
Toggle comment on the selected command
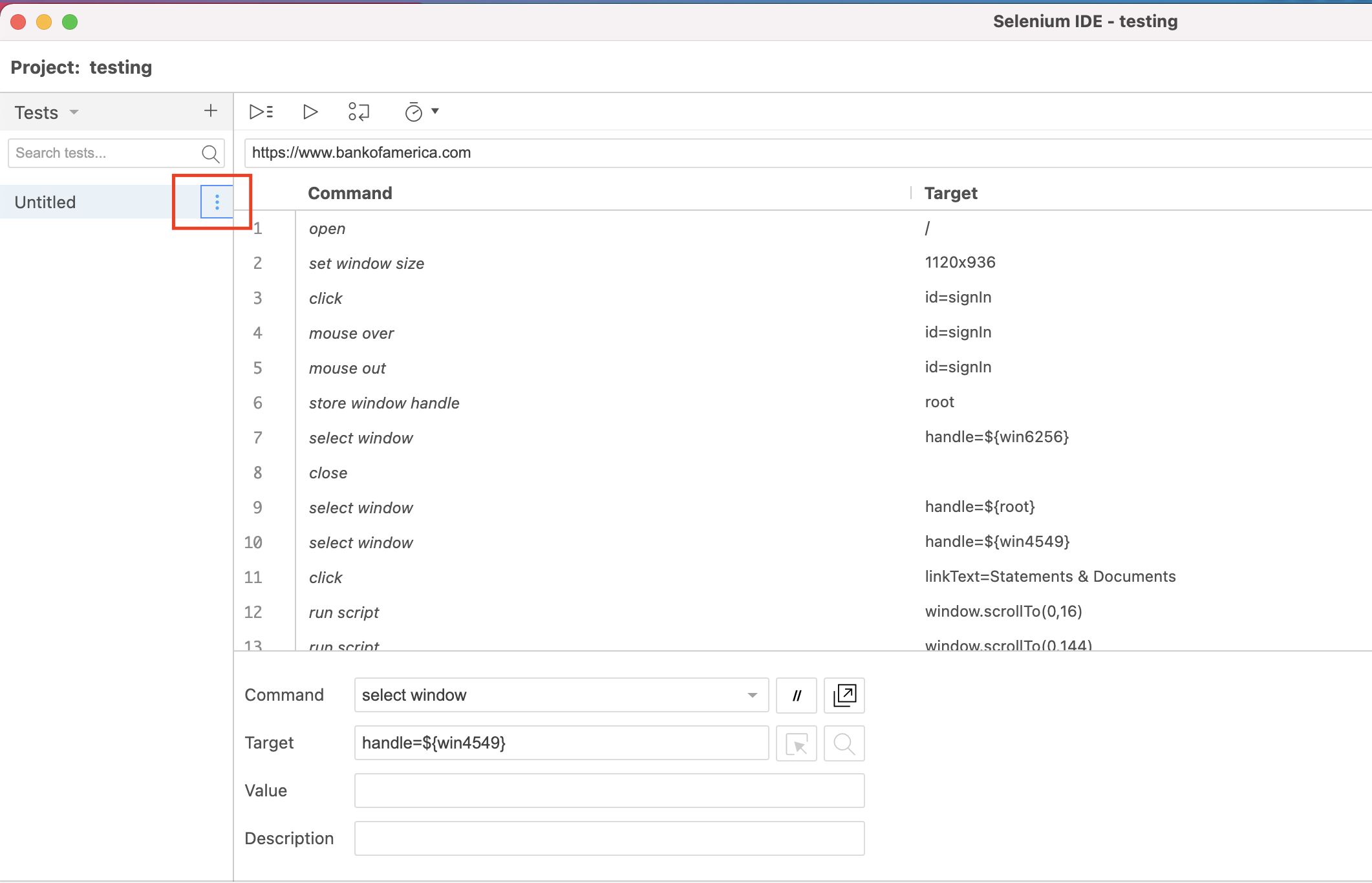tap(795, 696)
